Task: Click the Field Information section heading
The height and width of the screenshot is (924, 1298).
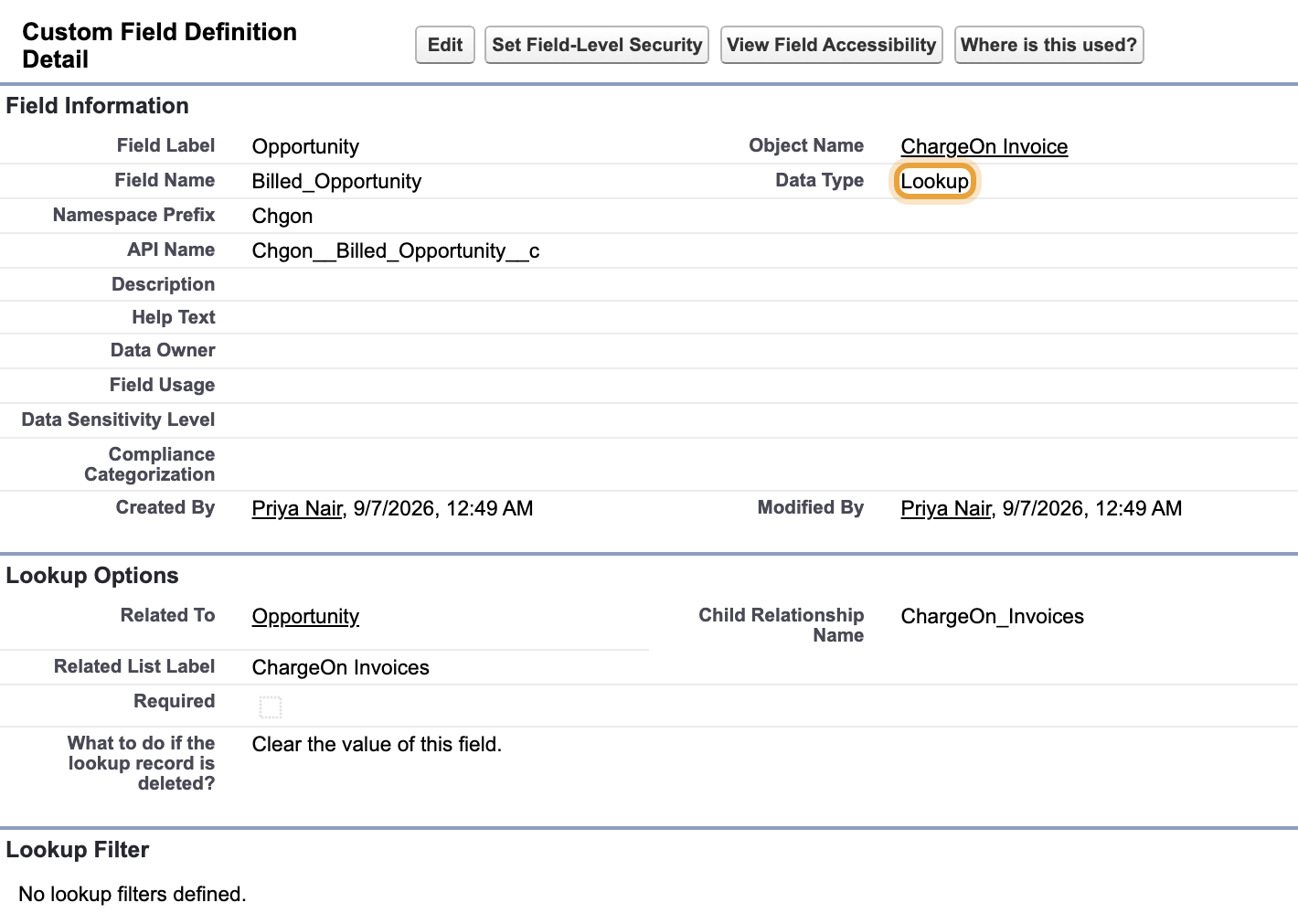Action: 97,106
